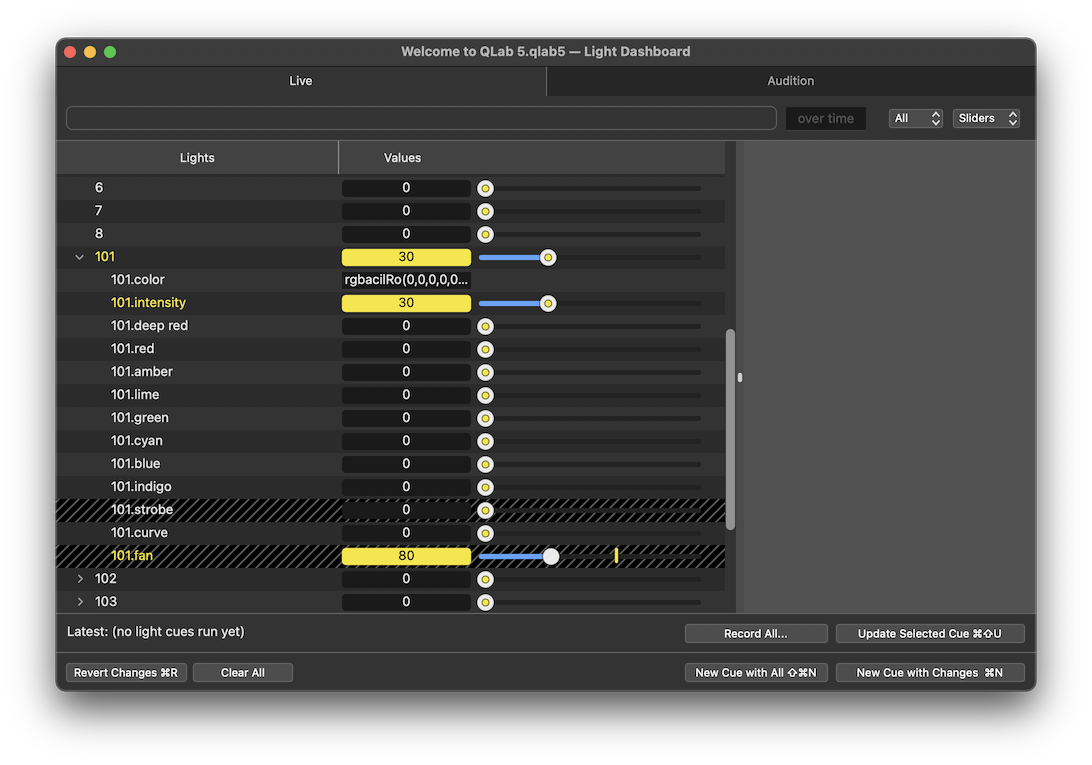Click the Clear All button
Image resolution: width=1092 pixels, height=765 pixels.
[243, 673]
